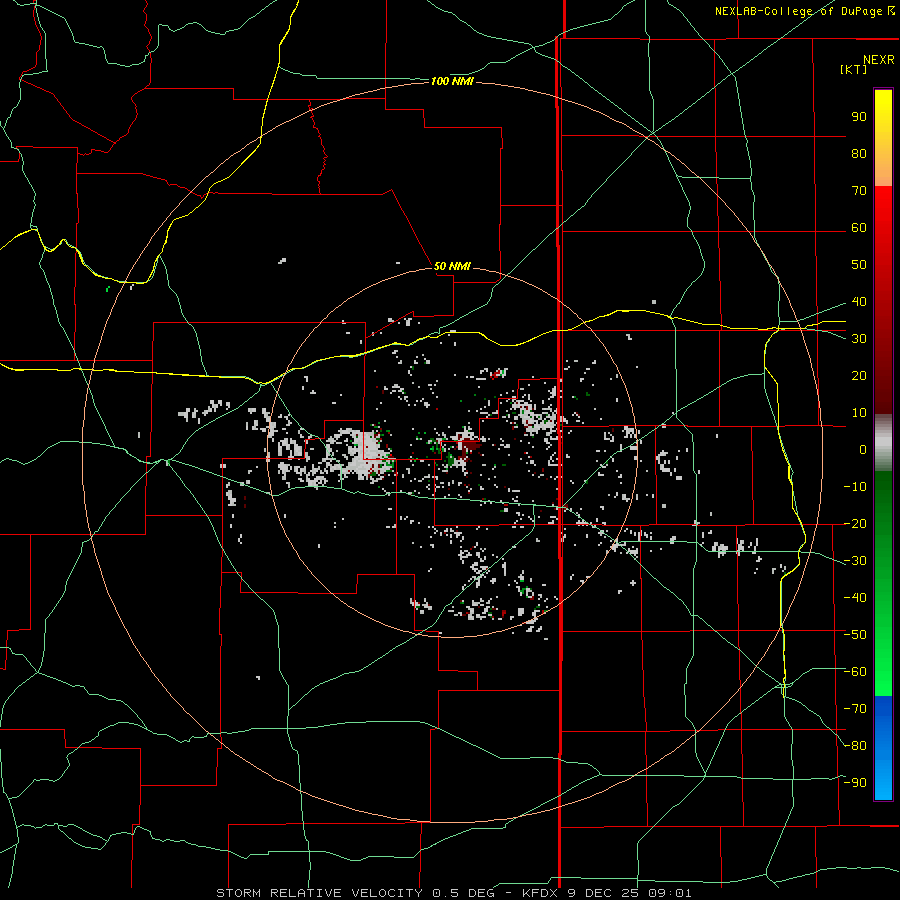This screenshot has height=900, width=900.
Task: Click the 9 DEC 25 date text
Action: (x=603, y=893)
